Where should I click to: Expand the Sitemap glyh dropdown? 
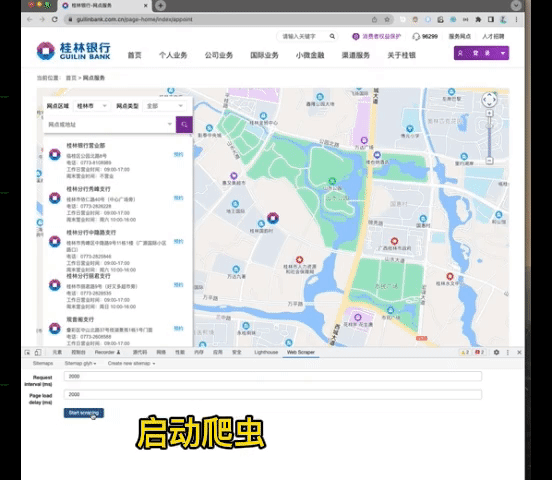pyautogui.click(x=80, y=363)
